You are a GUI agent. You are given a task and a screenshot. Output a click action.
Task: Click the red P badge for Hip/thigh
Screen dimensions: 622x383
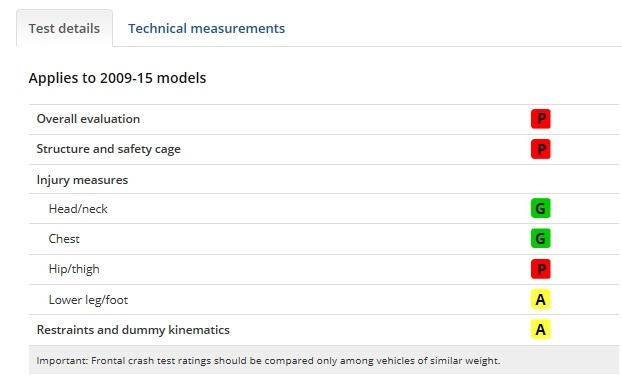coord(541,269)
